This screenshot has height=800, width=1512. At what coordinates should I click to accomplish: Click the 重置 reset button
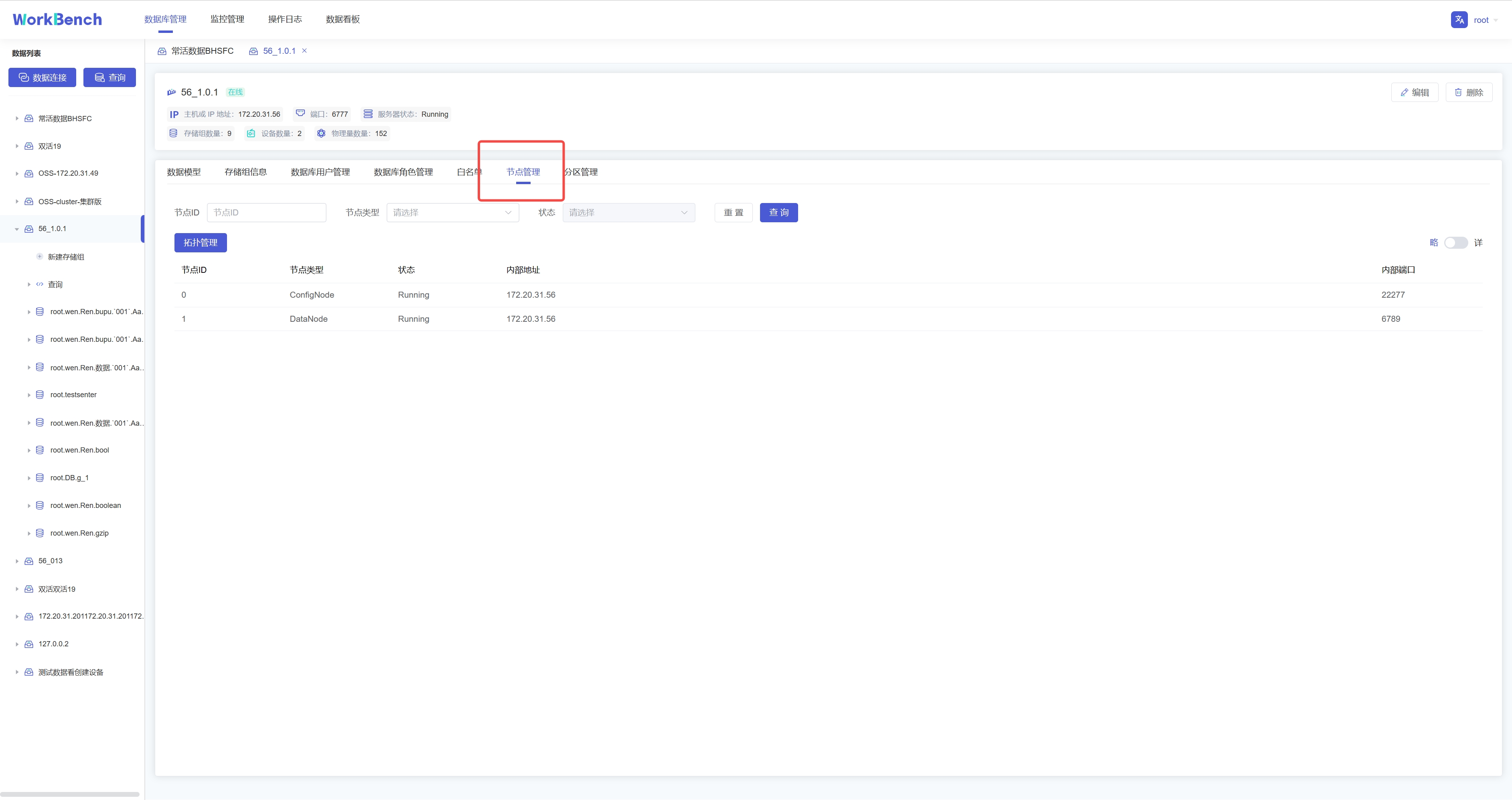click(733, 212)
